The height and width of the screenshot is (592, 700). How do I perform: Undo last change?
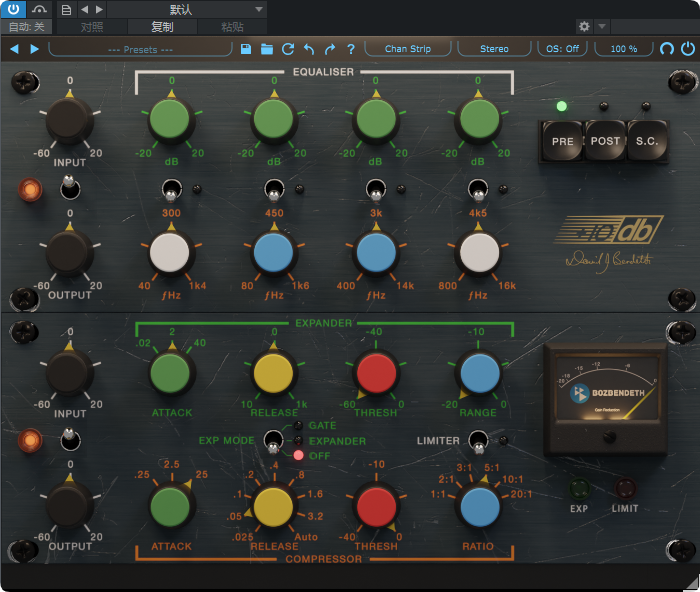[309, 49]
